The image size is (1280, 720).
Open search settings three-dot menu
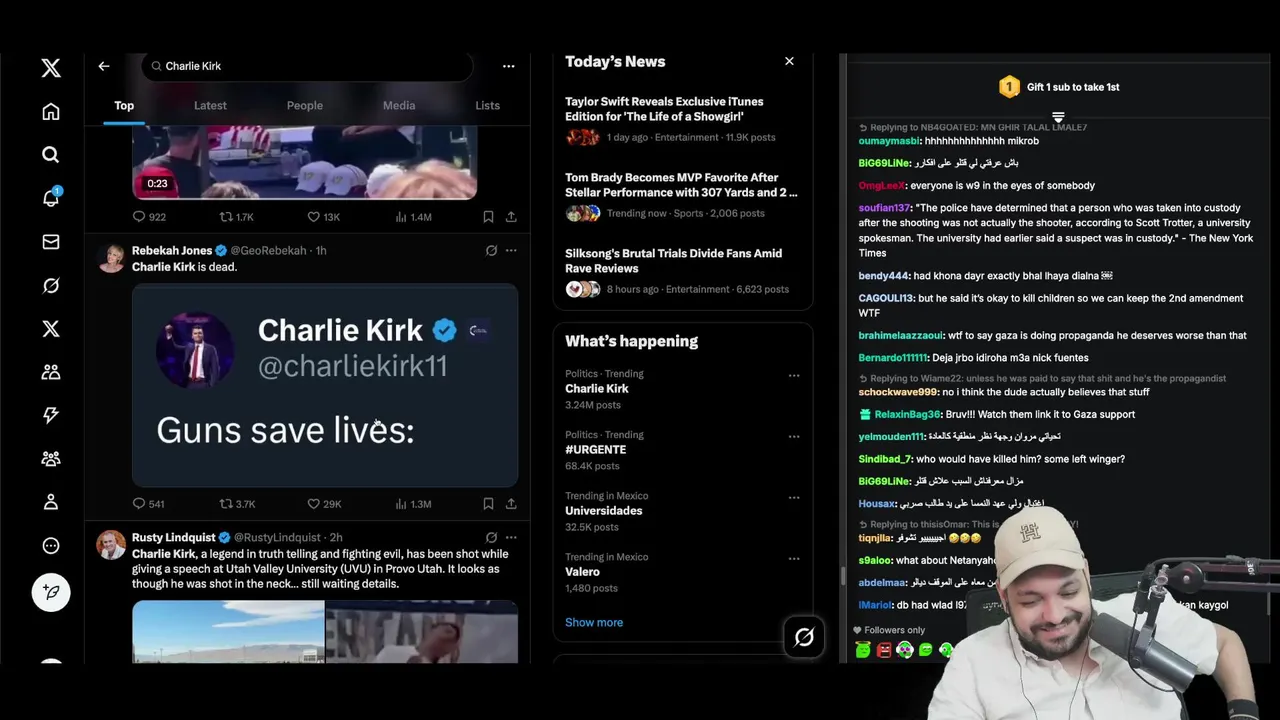508,66
